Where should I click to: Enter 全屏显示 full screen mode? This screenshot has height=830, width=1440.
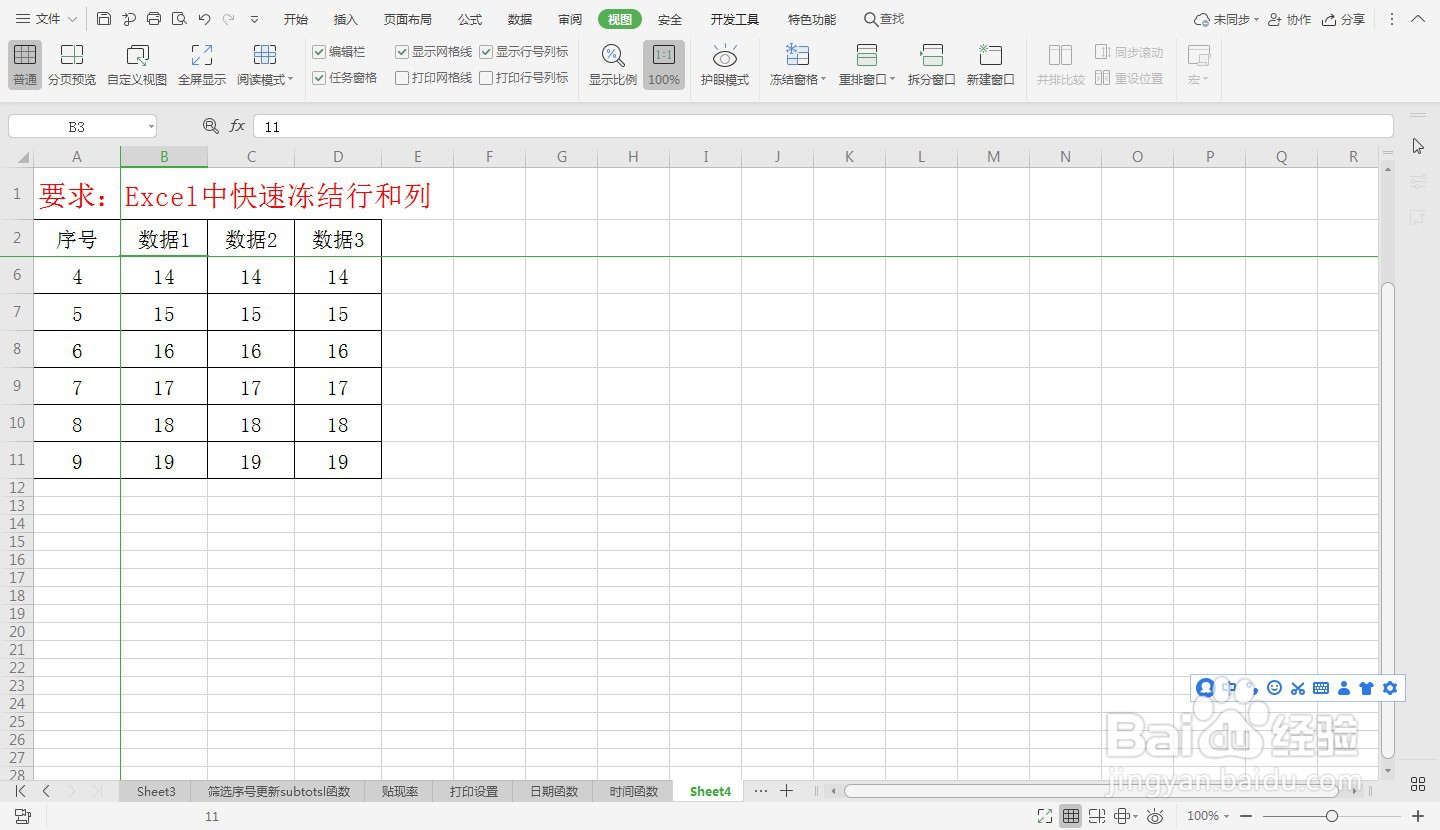[202, 65]
